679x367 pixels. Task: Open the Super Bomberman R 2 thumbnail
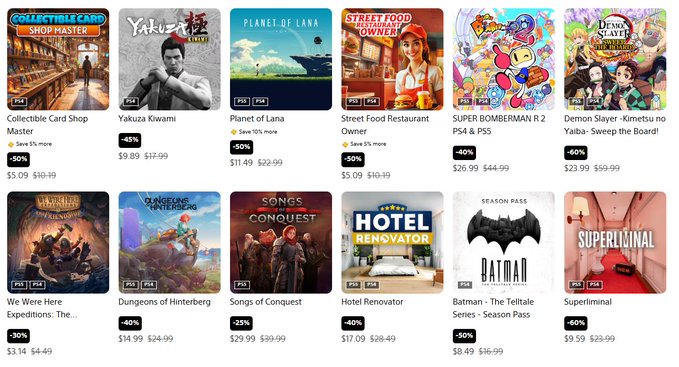(x=504, y=59)
